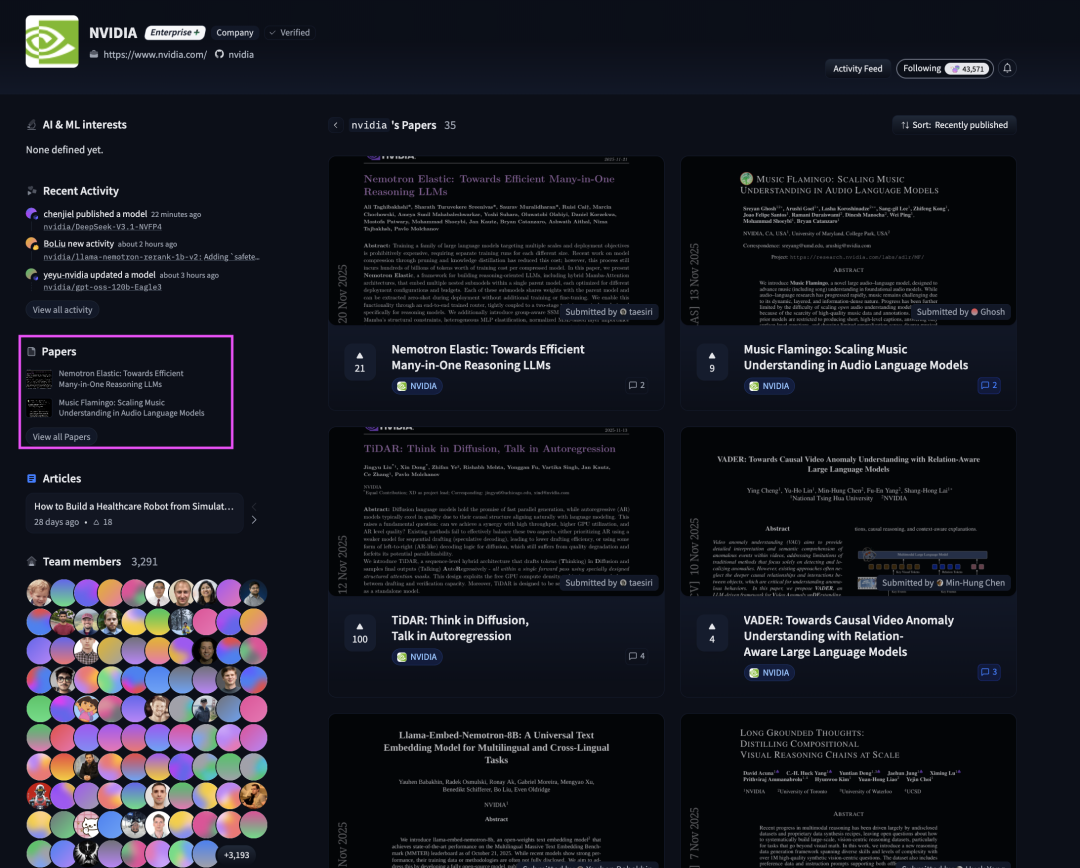The height and width of the screenshot is (868, 1080).
Task: Expand the +3,193 team members list
Action: pyautogui.click(x=236, y=855)
